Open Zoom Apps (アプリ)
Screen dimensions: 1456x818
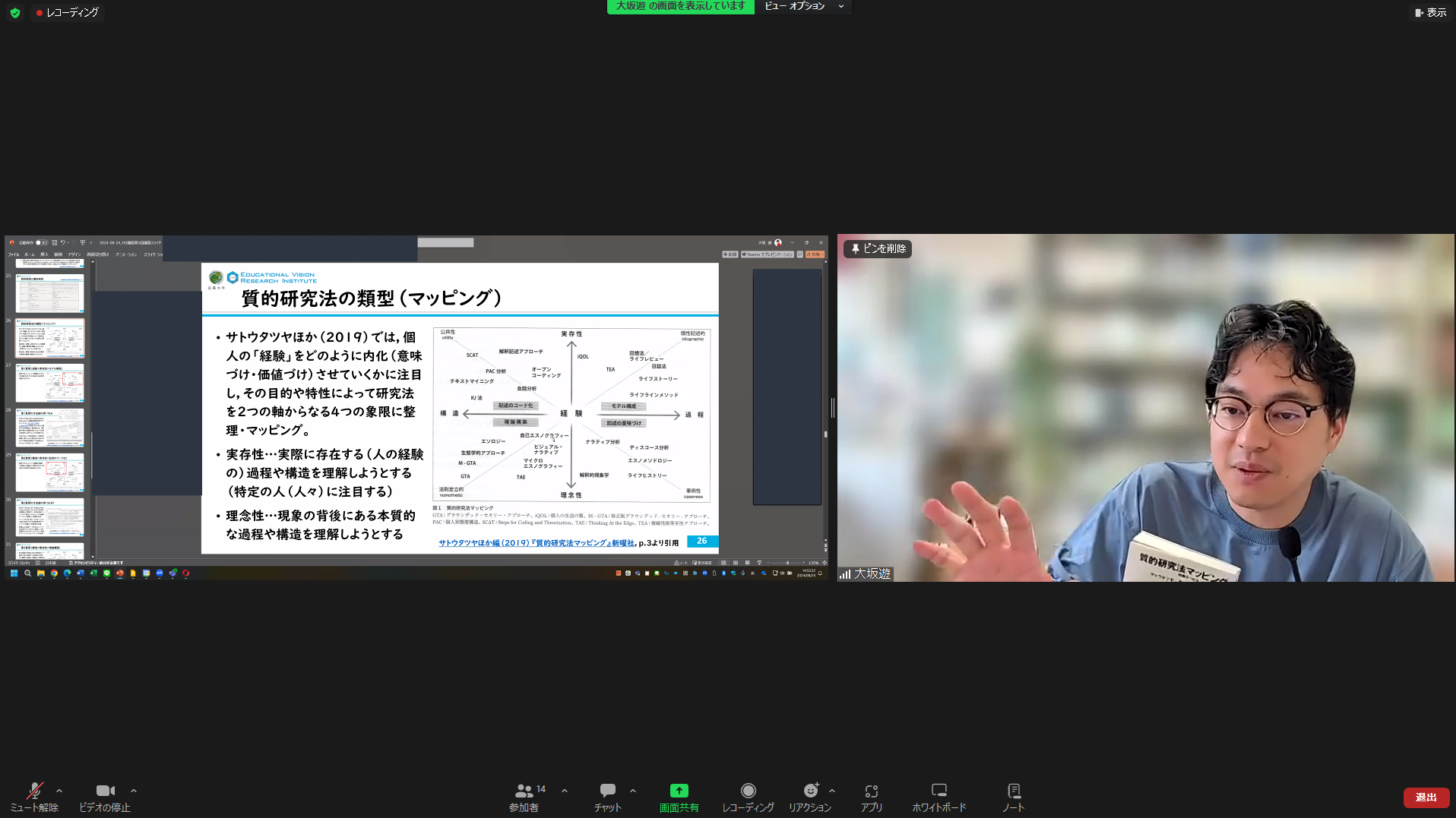point(872,797)
